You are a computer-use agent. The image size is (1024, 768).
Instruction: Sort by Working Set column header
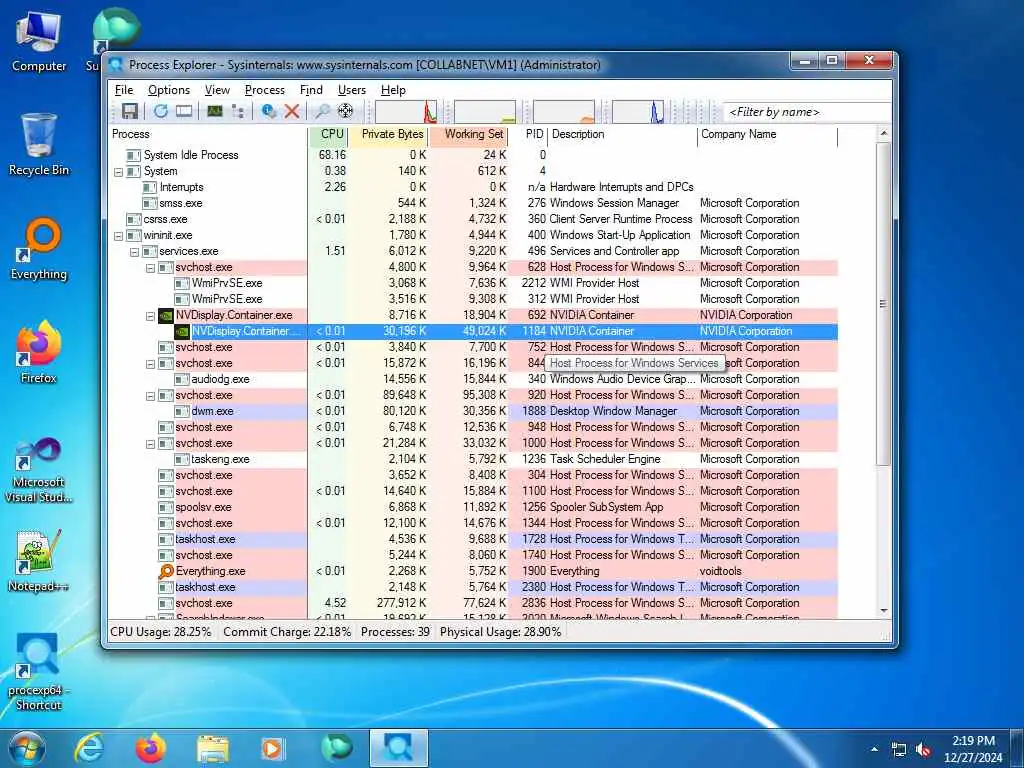[x=468, y=134]
